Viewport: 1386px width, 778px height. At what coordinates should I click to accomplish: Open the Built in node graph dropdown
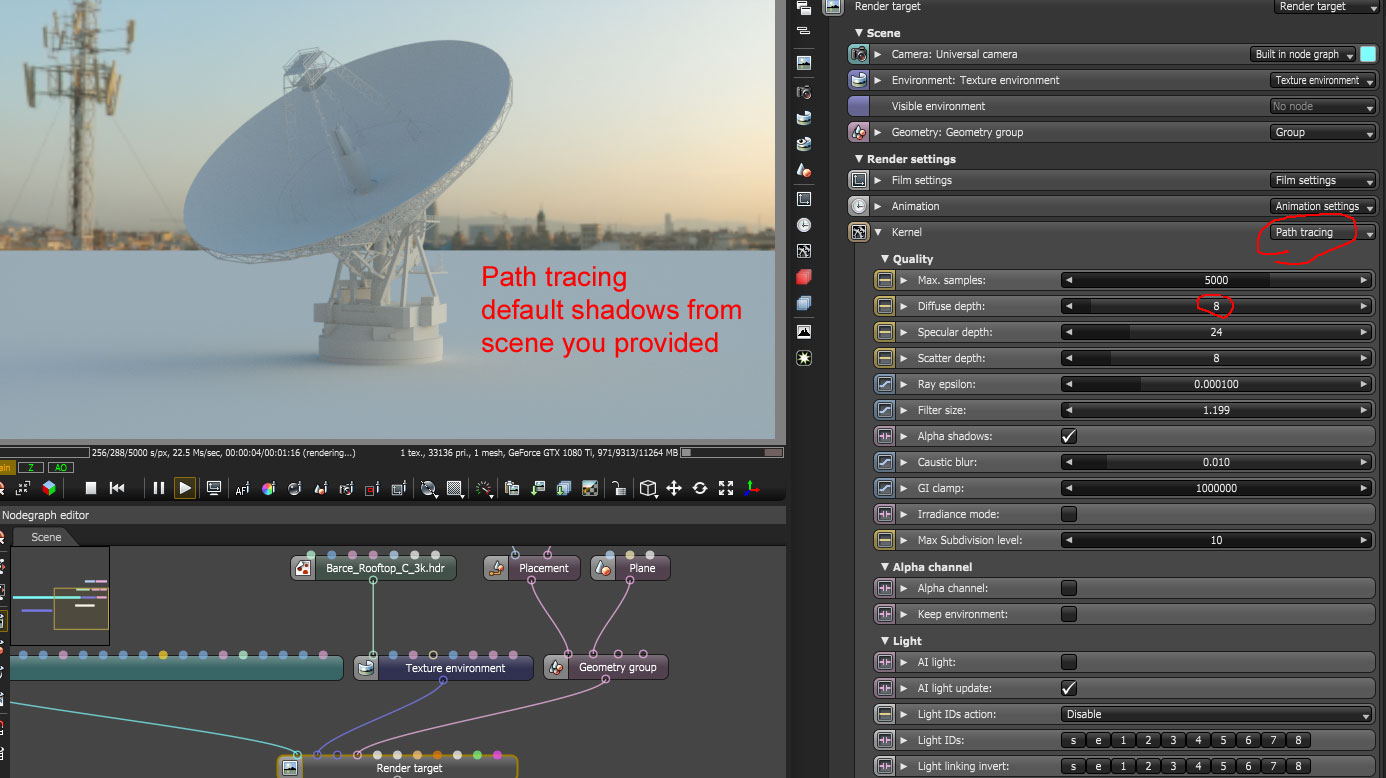coord(1303,54)
